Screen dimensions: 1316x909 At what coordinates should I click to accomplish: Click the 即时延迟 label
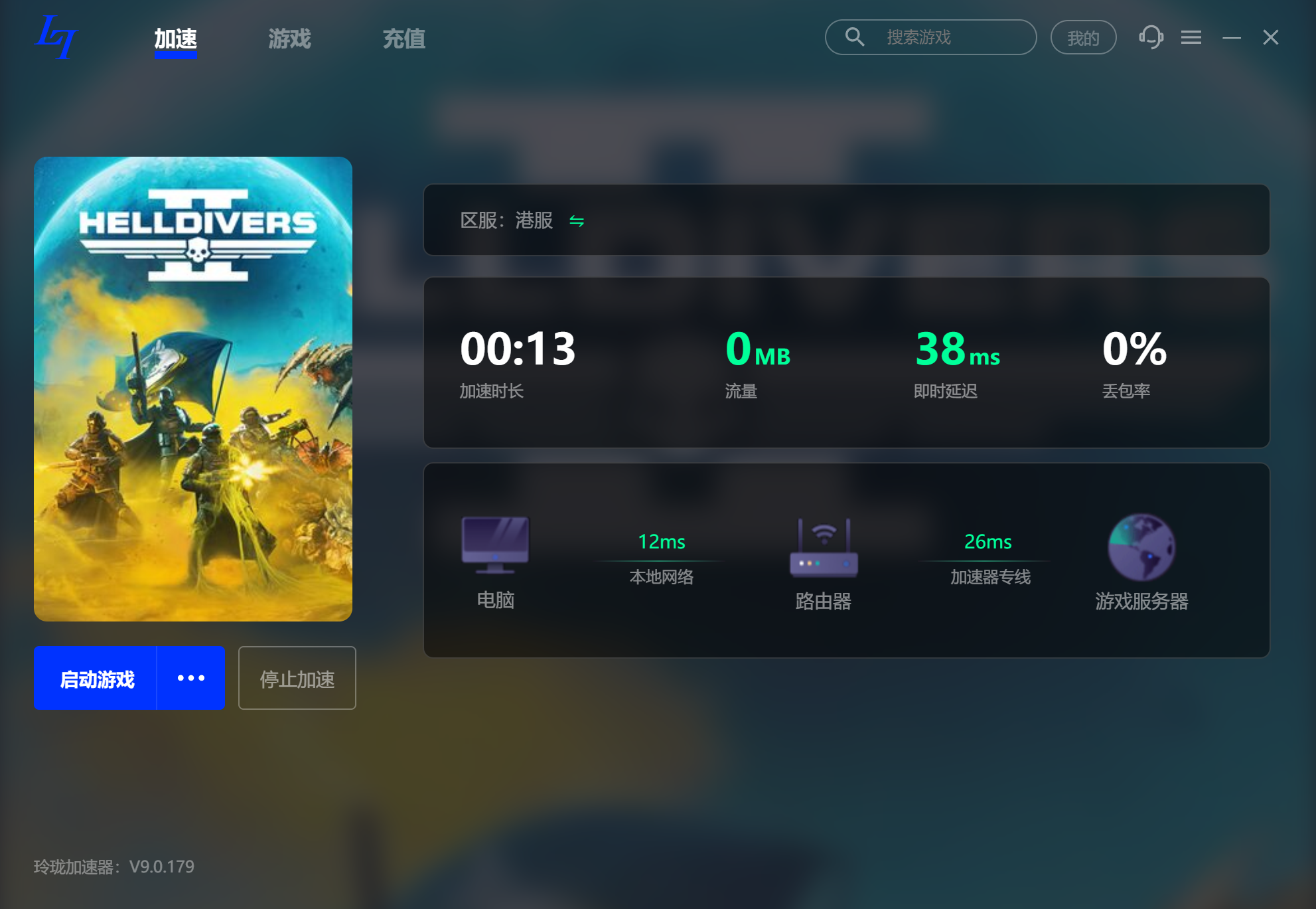click(946, 391)
